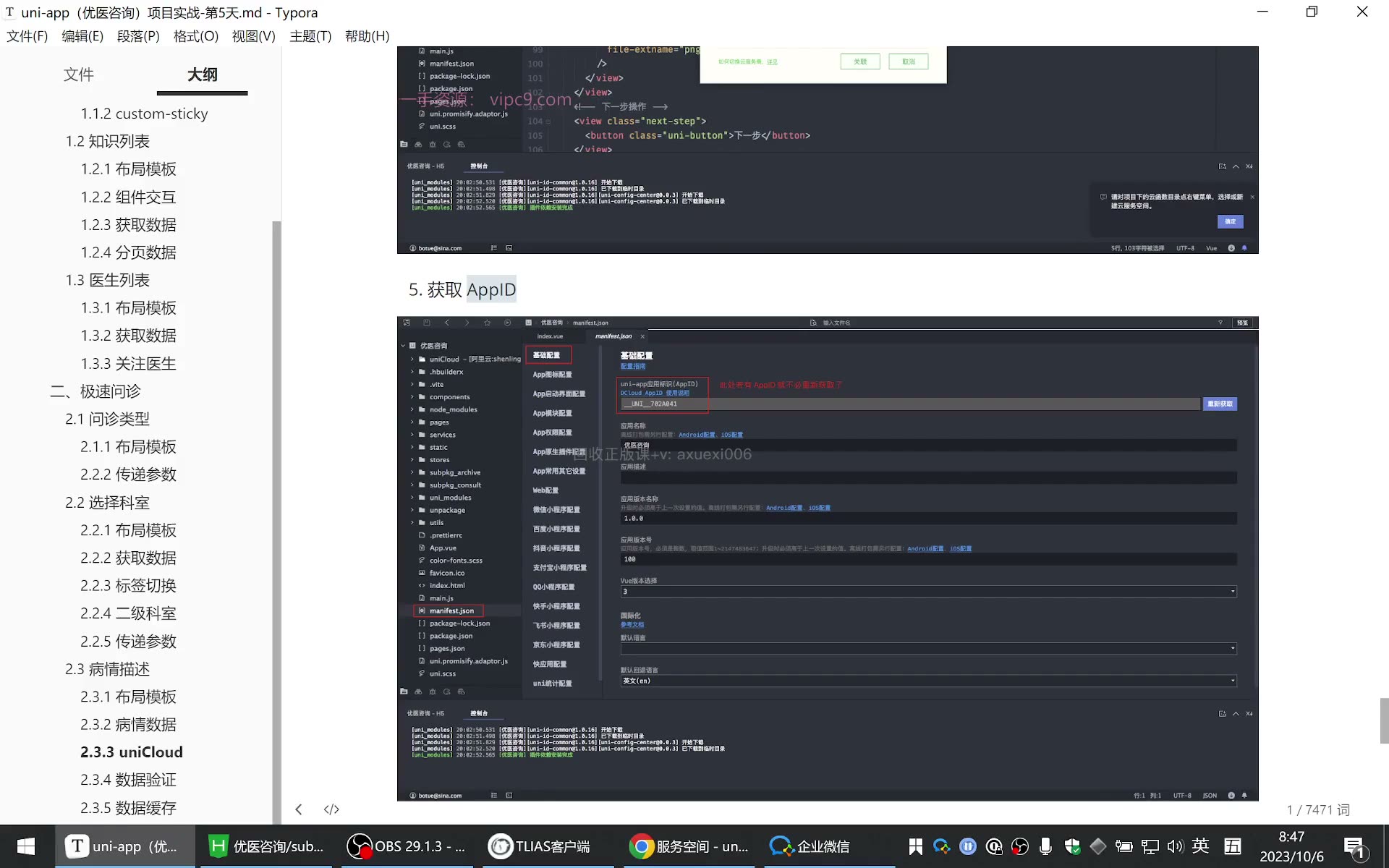
Task: Jump to outline item 2.2.4 二级科室
Action: (x=128, y=613)
